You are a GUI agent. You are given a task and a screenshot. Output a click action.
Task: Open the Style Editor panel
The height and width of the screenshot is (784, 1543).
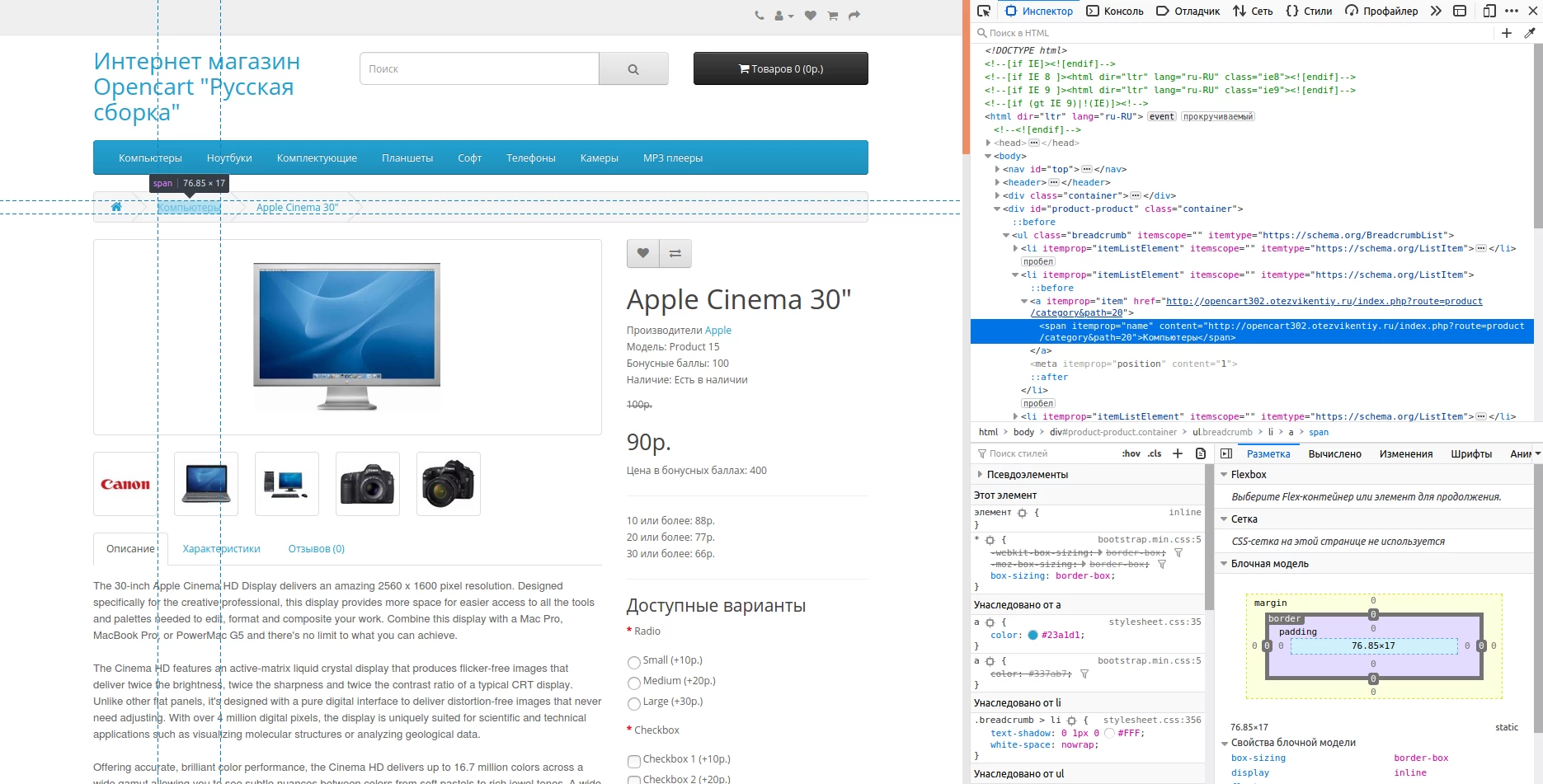click(x=1309, y=11)
